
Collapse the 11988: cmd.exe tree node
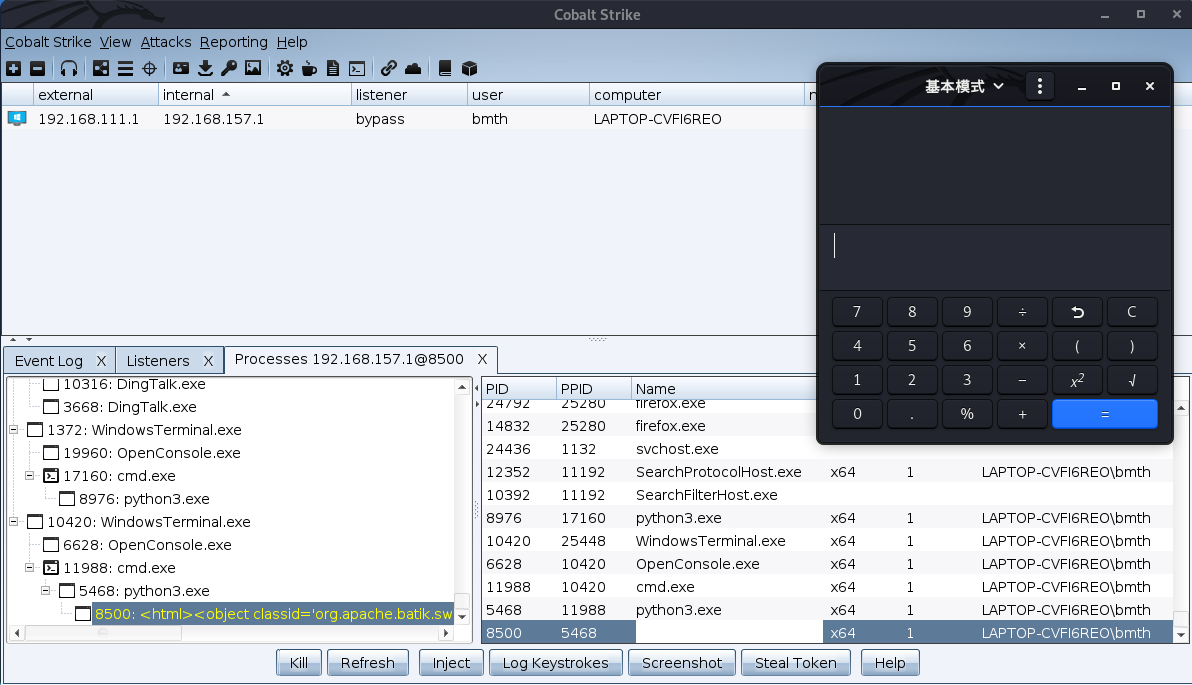click(x=30, y=568)
